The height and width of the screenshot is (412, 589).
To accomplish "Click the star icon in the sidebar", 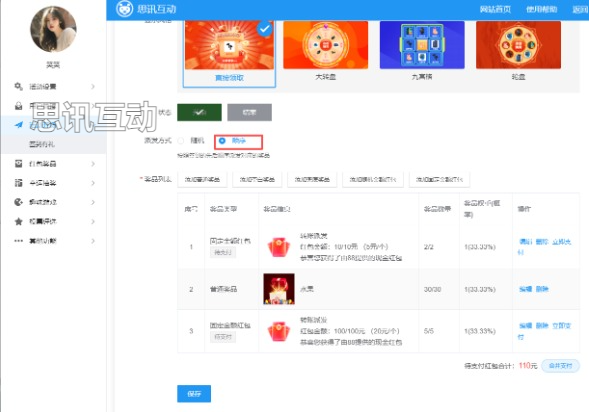I will pyautogui.click(x=18, y=221).
